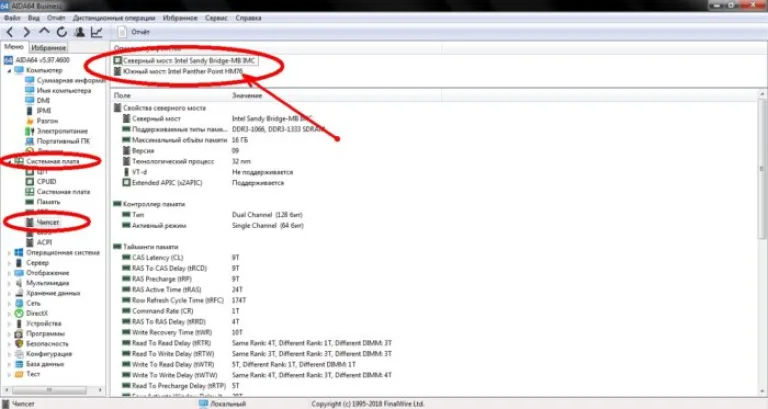Expand the Отображение tree node
Viewport: 768px width, 409px height.
click(9, 273)
